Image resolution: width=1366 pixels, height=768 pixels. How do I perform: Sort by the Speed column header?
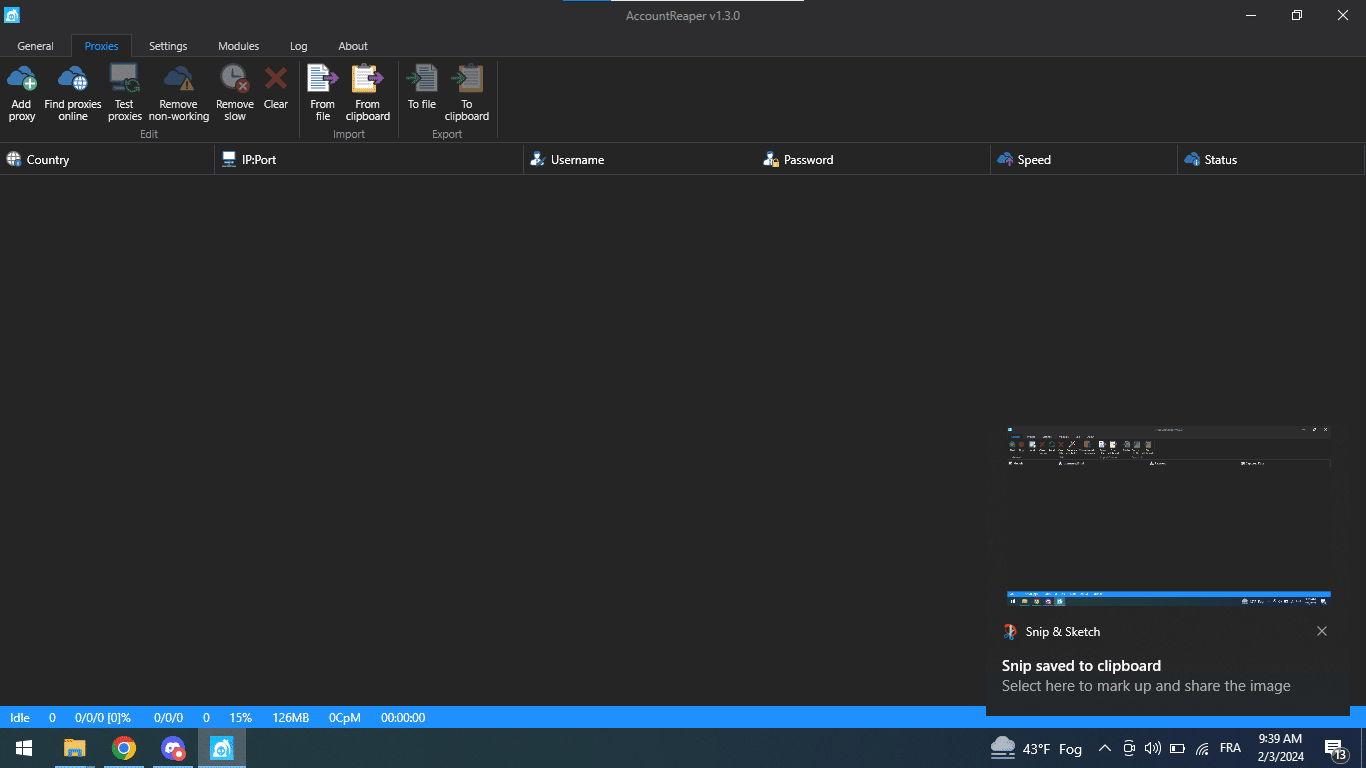pos(1084,159)
